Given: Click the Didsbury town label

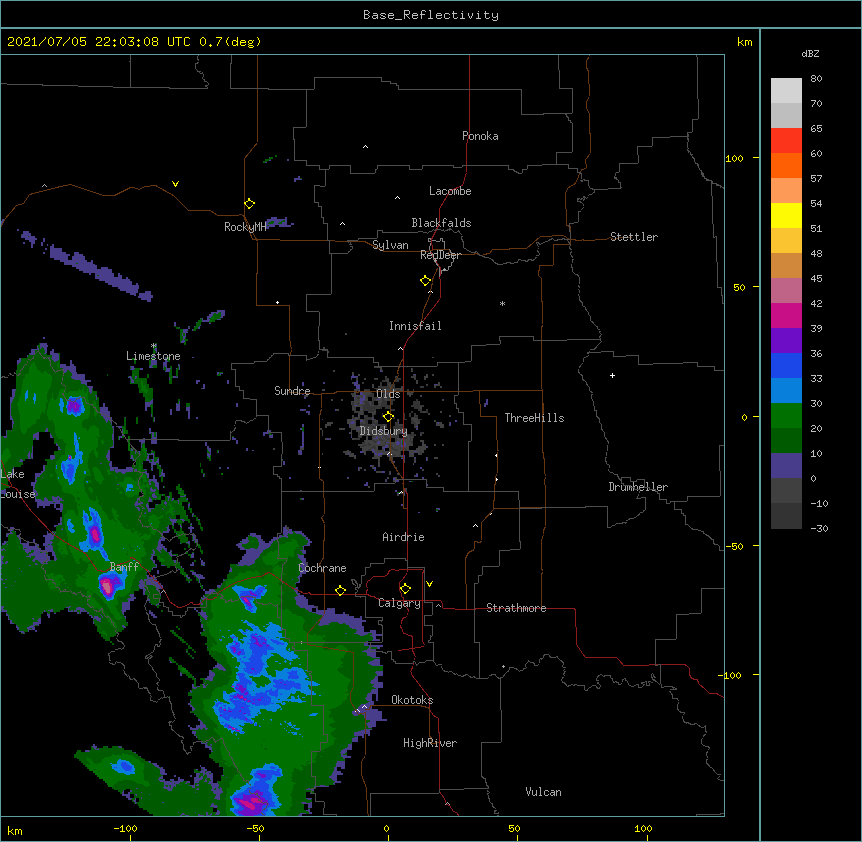Looking at the screenshot, I should coord(384,431).
